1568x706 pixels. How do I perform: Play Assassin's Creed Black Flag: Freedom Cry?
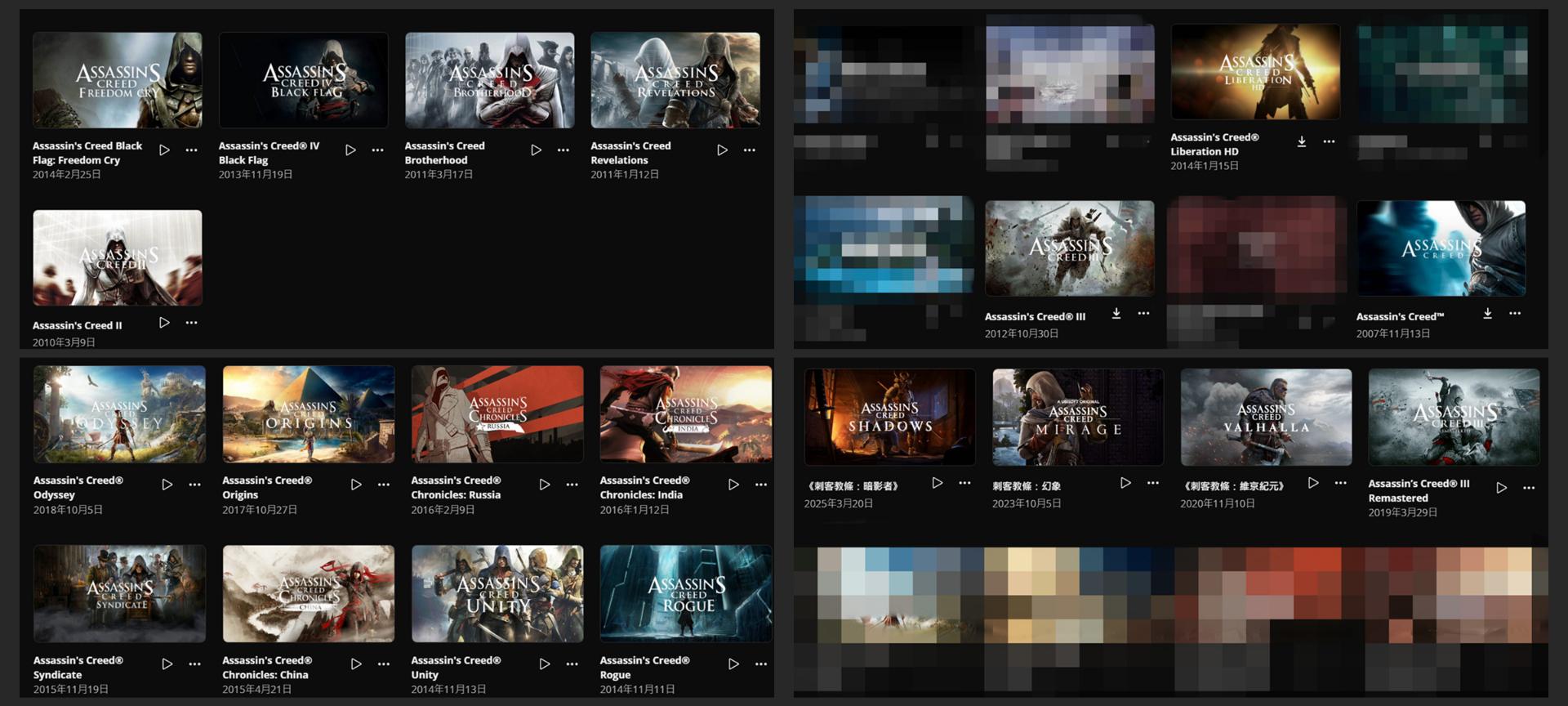pos(164,150)
